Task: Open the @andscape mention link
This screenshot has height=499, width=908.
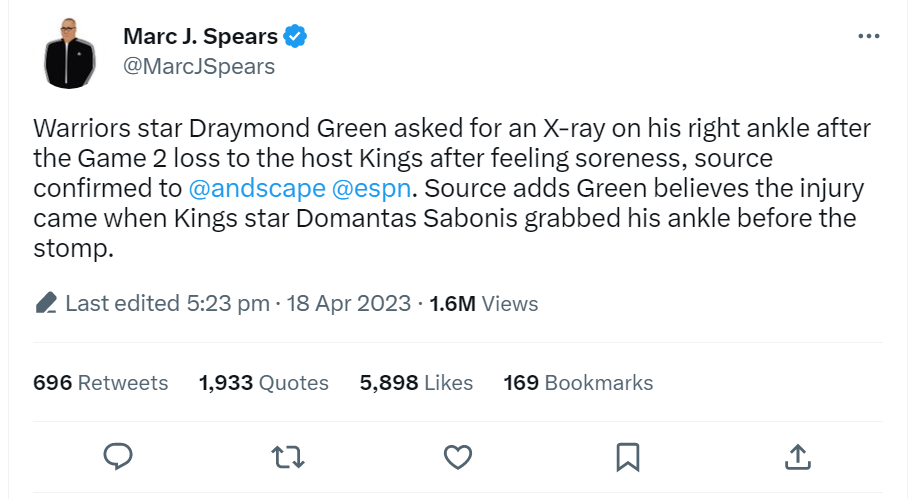Action: [256, 187]
